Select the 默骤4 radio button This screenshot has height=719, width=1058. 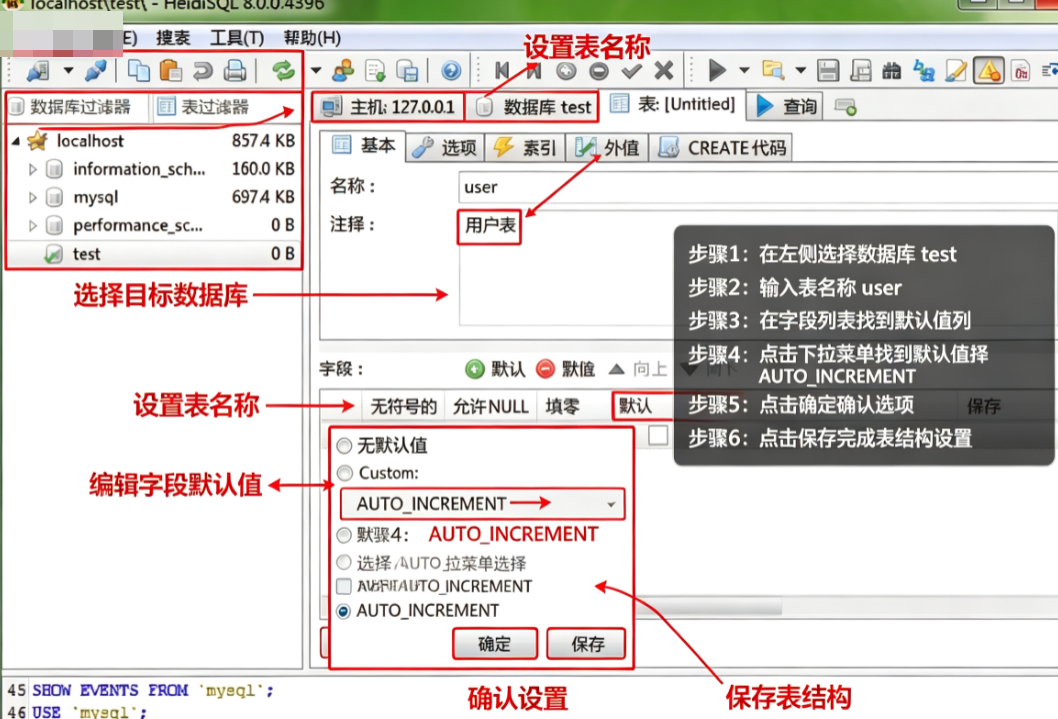pyautogui.click(x=344, y=535)
